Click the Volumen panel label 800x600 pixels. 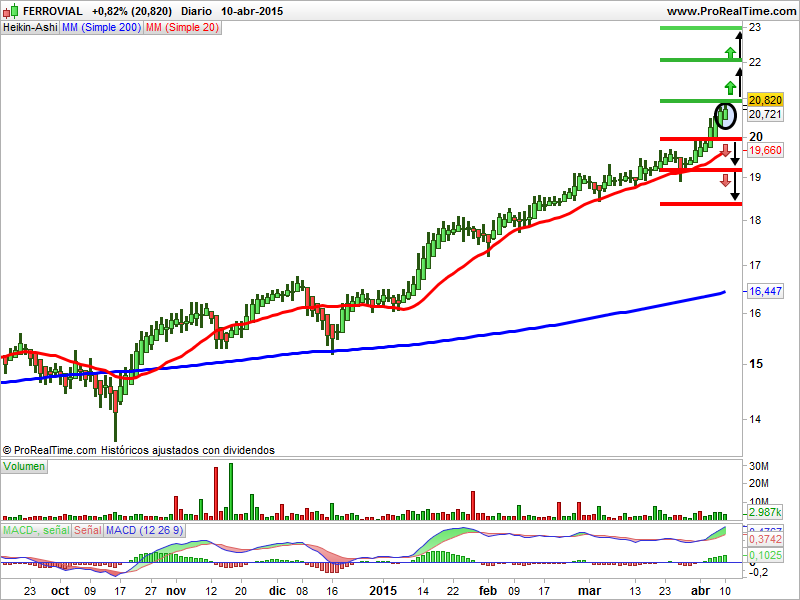[x=24, y=466]
